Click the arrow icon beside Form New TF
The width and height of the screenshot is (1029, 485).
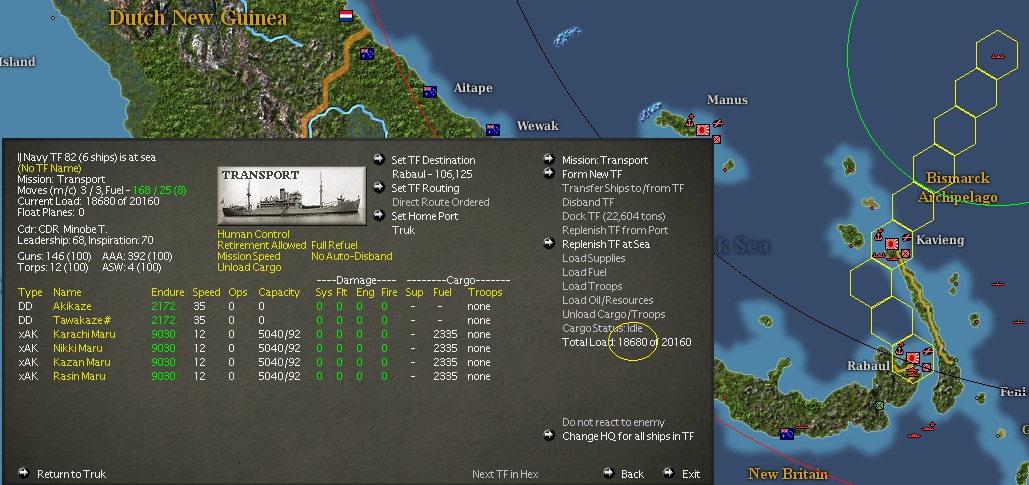[x=549, y=173]
